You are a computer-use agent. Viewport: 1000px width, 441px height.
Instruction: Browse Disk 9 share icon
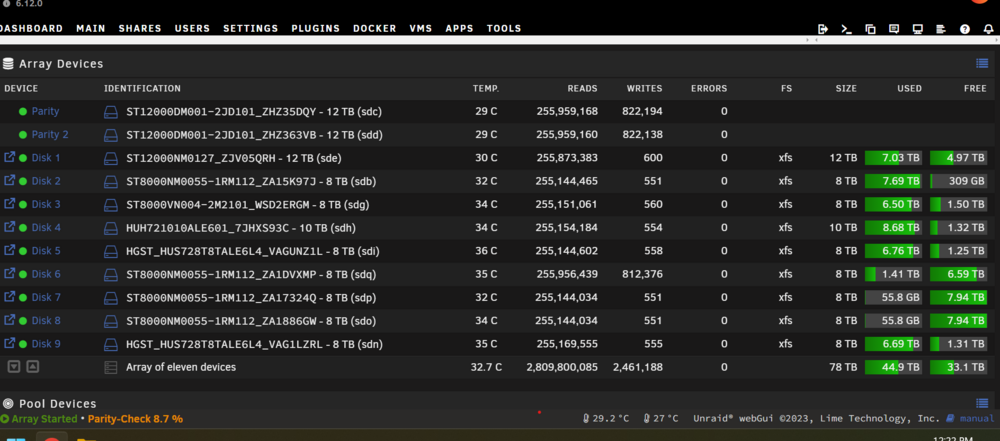[x=10, y=343]
